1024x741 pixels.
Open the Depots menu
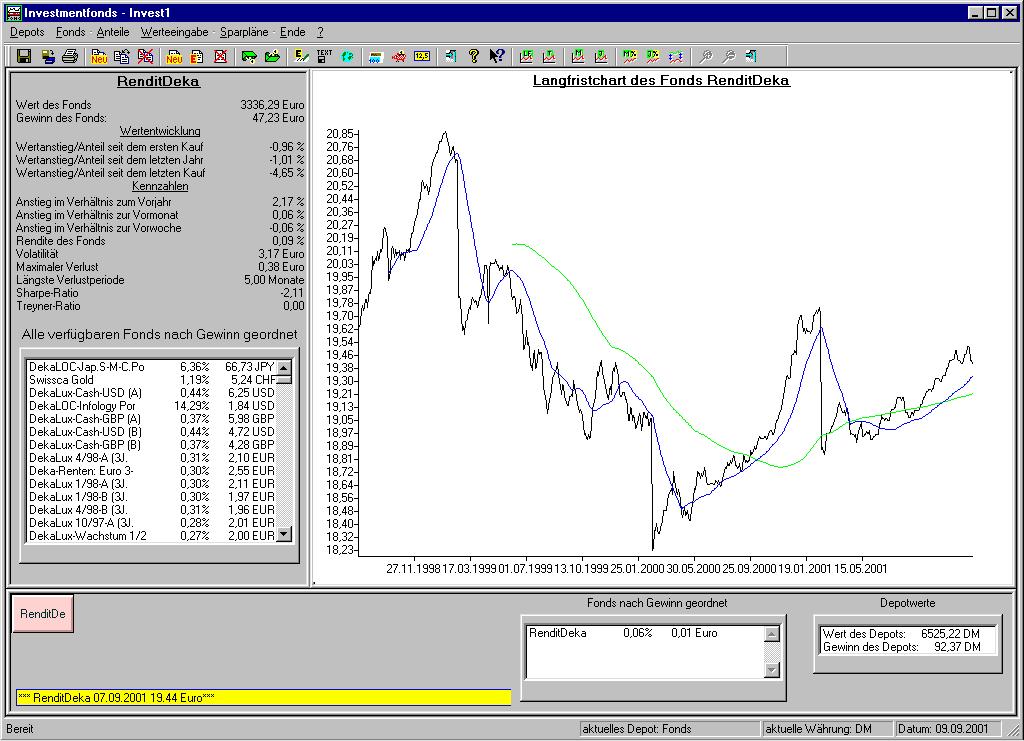pos(27,32)
